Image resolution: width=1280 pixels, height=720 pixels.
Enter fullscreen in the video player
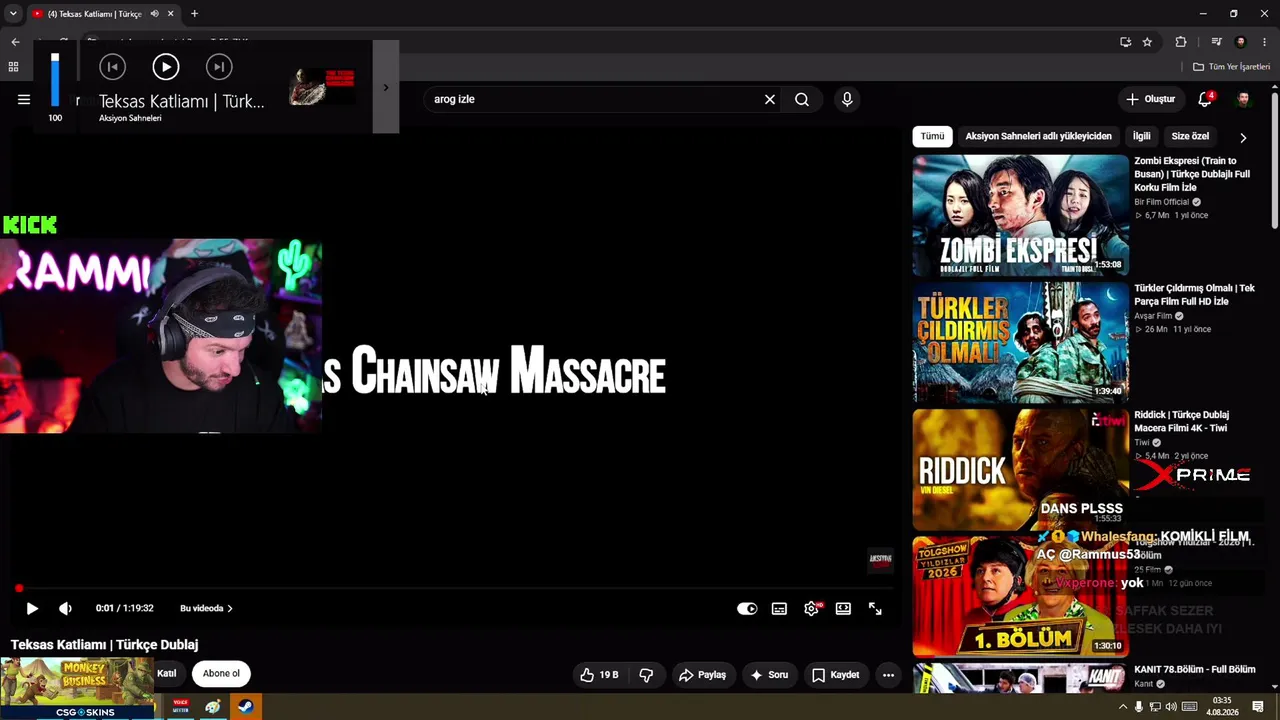point(875,608)
